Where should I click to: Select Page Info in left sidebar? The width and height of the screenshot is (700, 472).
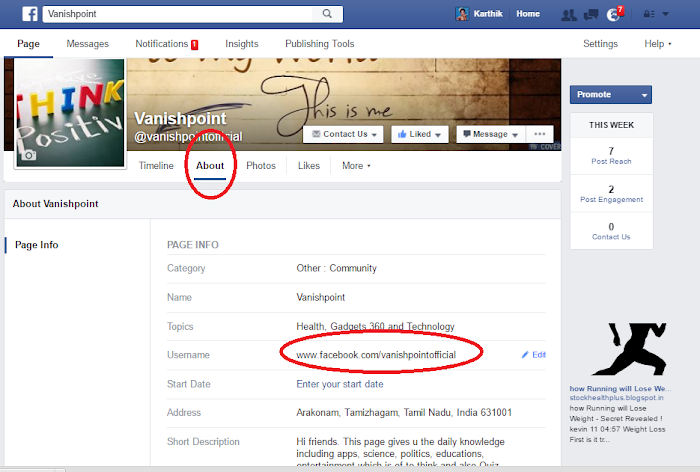click(x=37, y=245)
